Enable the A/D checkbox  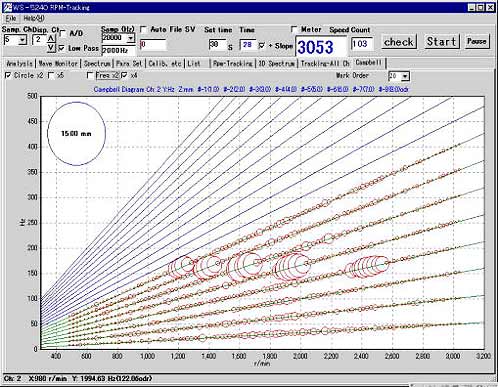[x=62, y=33]
